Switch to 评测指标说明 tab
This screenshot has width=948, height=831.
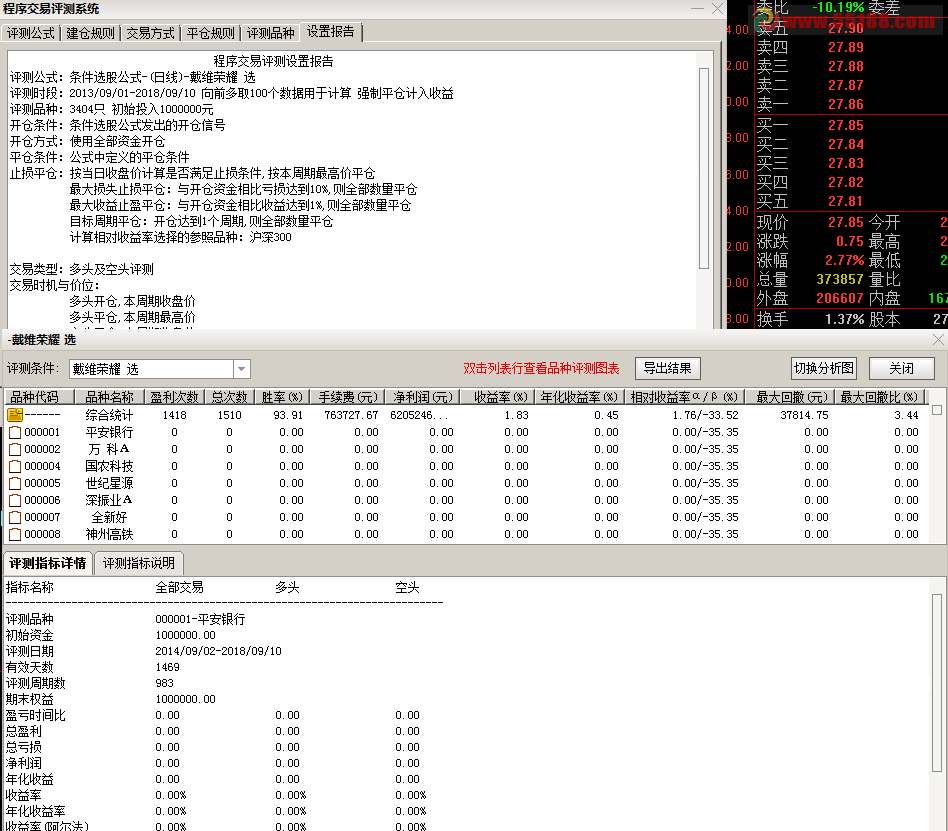coord(139,563)
